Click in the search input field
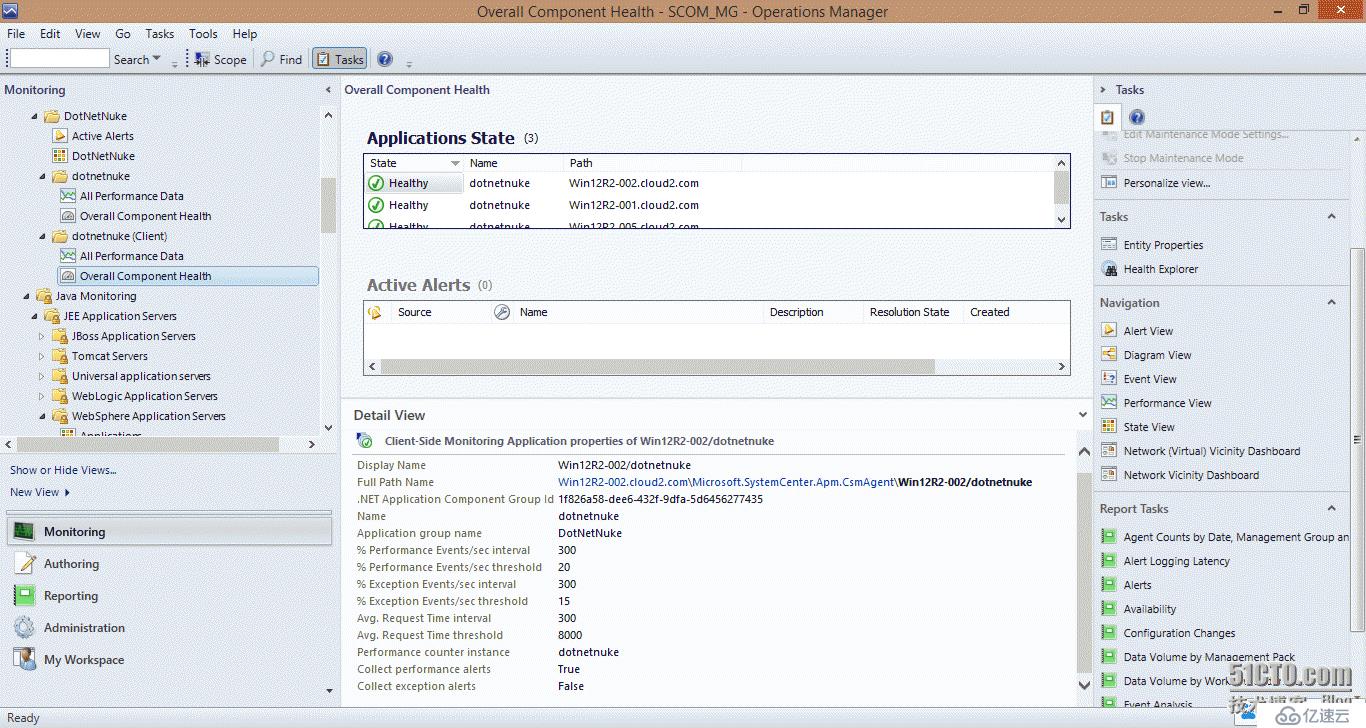 pos(59,59)
